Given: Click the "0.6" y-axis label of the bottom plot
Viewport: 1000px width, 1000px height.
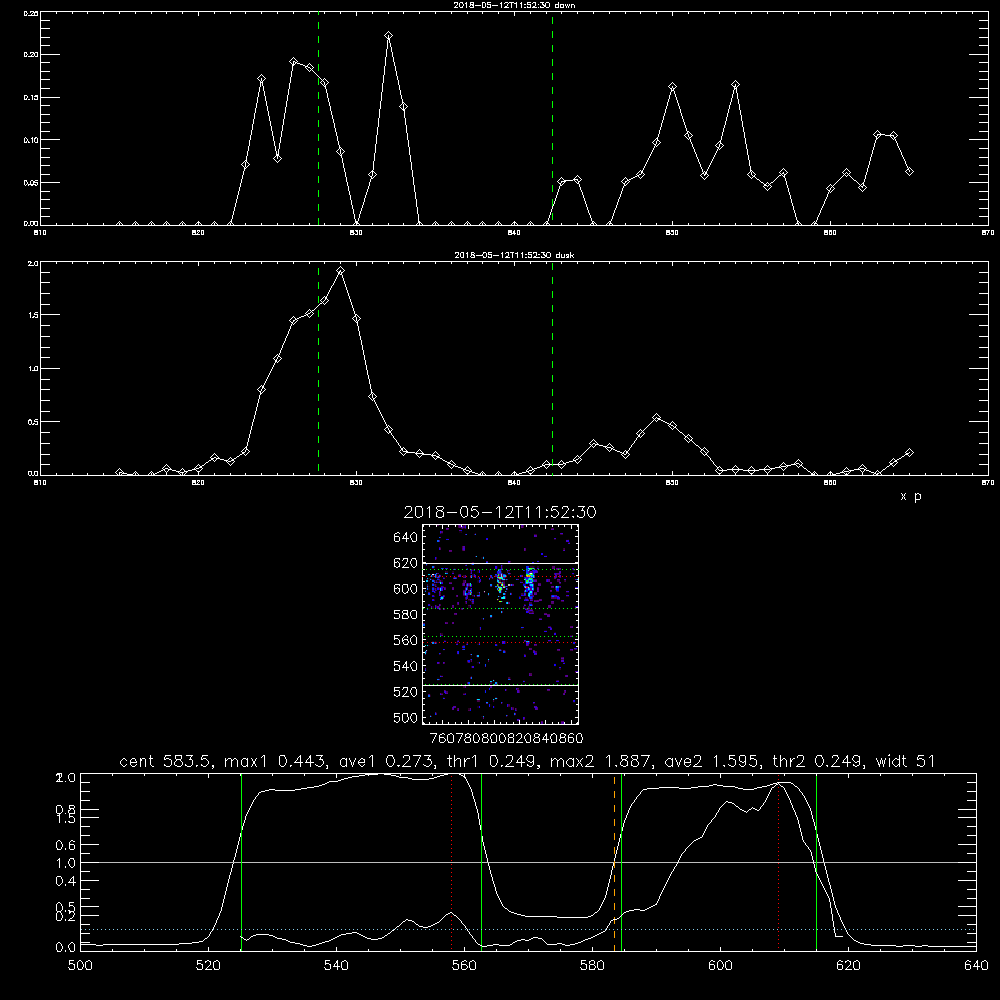Looking at the screenshot, I should [66, 845].
